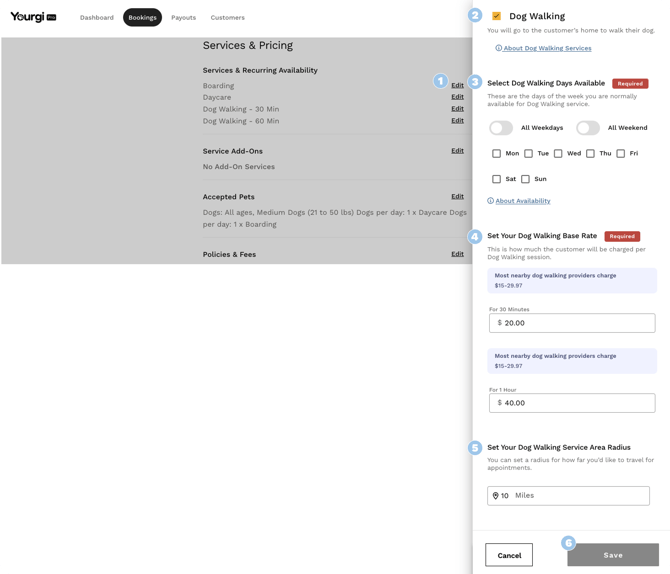Click the location pin icon in radius field

[x=495, y=496]
